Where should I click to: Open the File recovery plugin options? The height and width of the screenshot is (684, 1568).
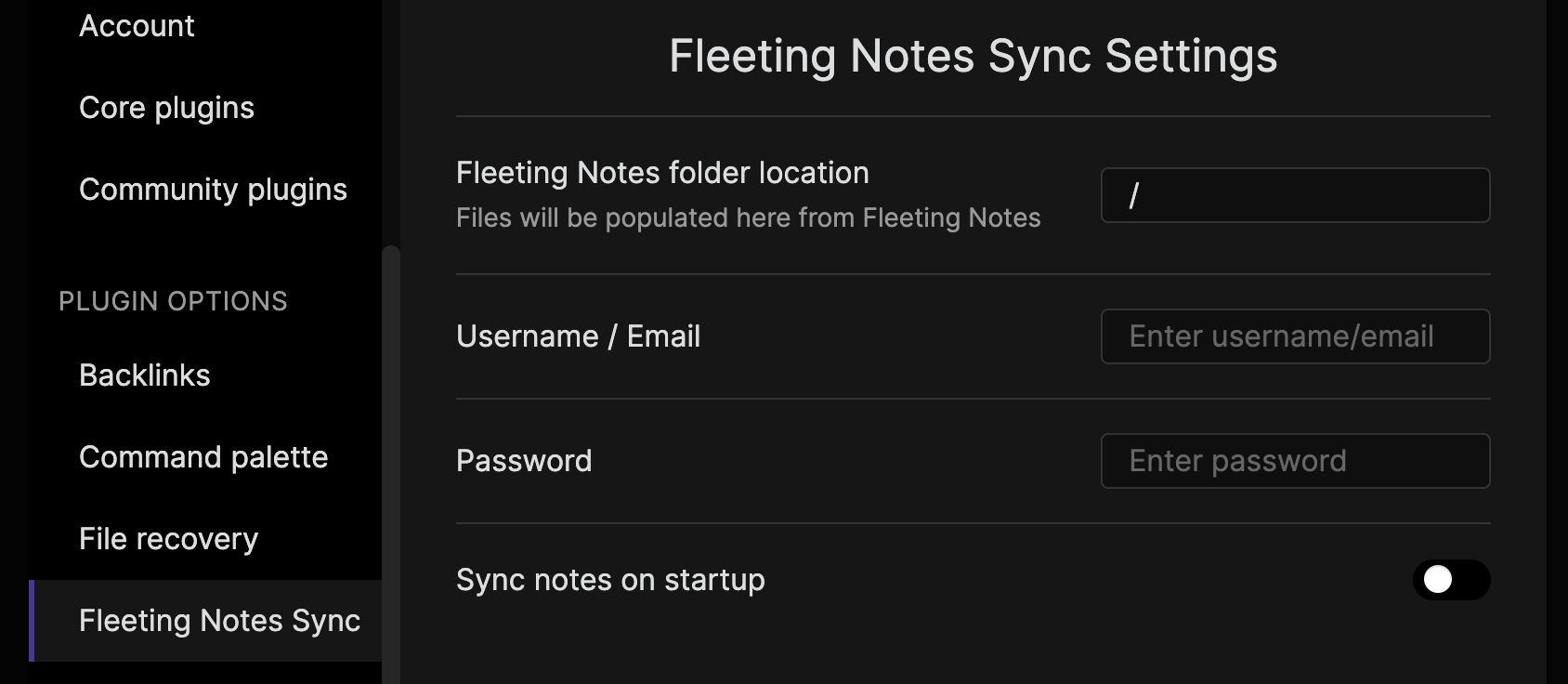(x=168, y=539)
